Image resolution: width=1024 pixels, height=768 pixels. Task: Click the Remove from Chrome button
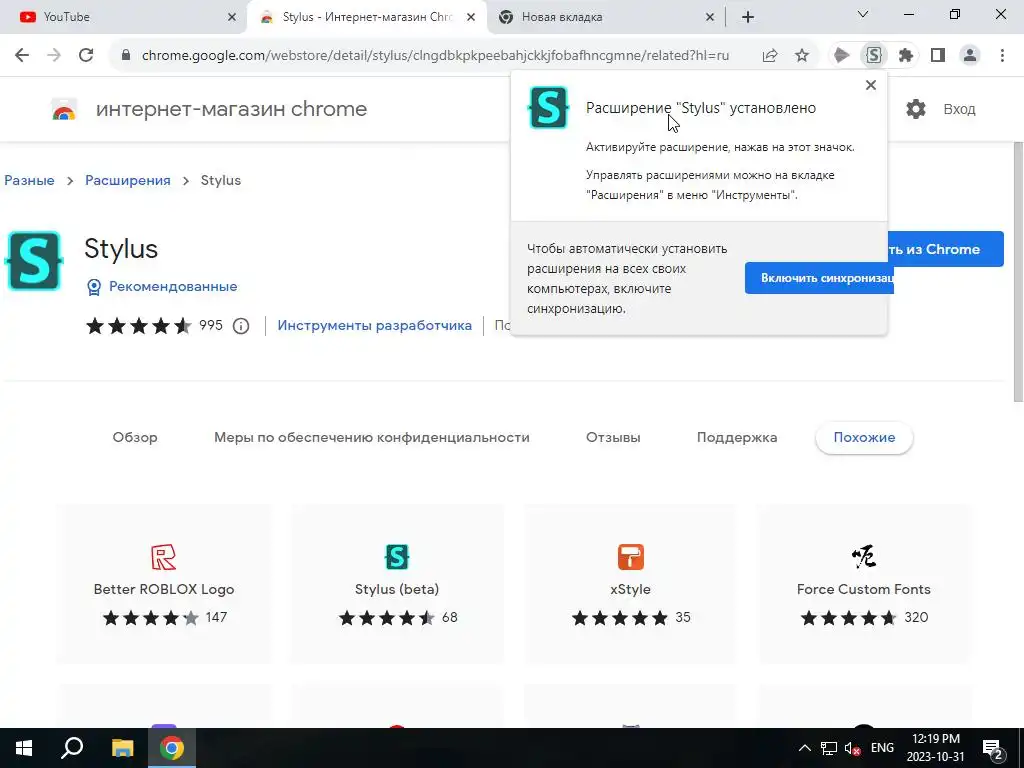coord(945,249)
